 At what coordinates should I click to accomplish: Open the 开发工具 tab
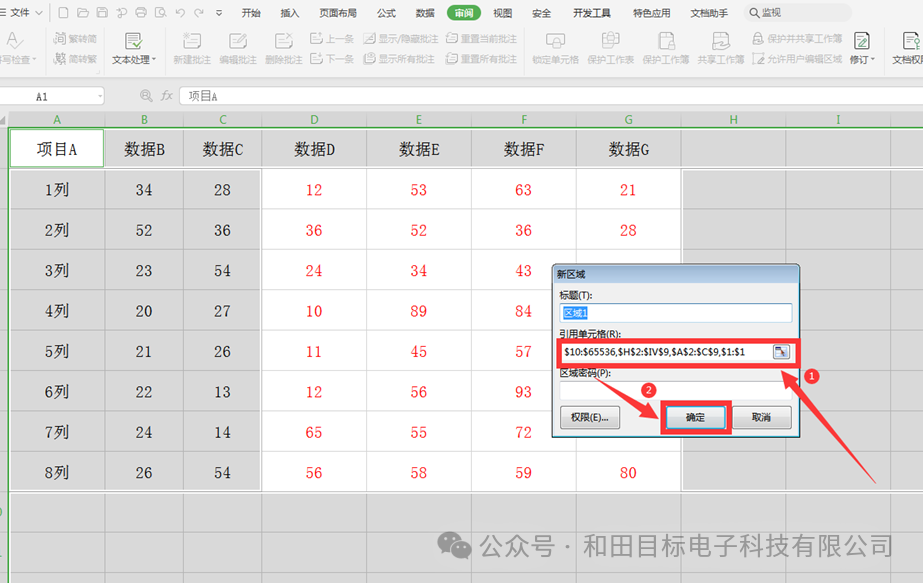click(592, 12)
